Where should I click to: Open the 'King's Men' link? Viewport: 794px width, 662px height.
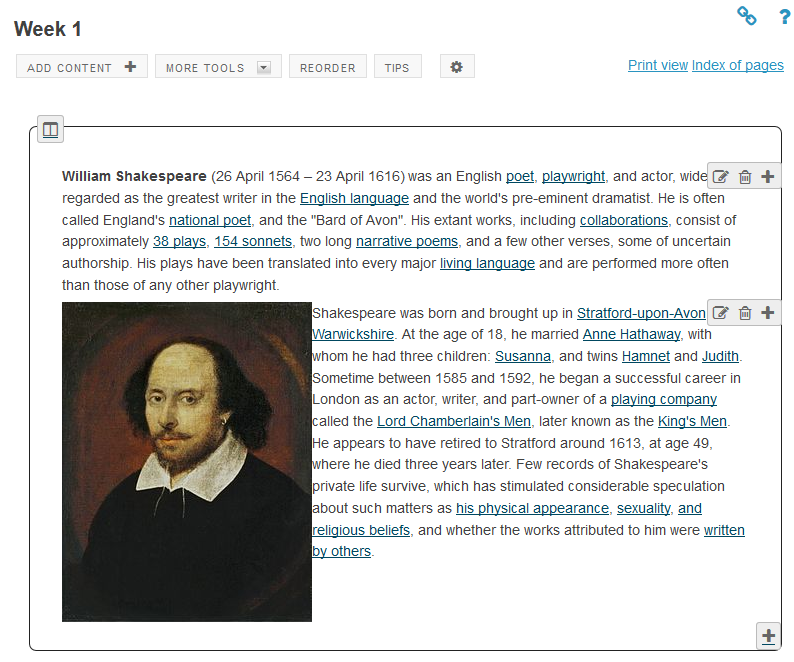pos(692,421)
